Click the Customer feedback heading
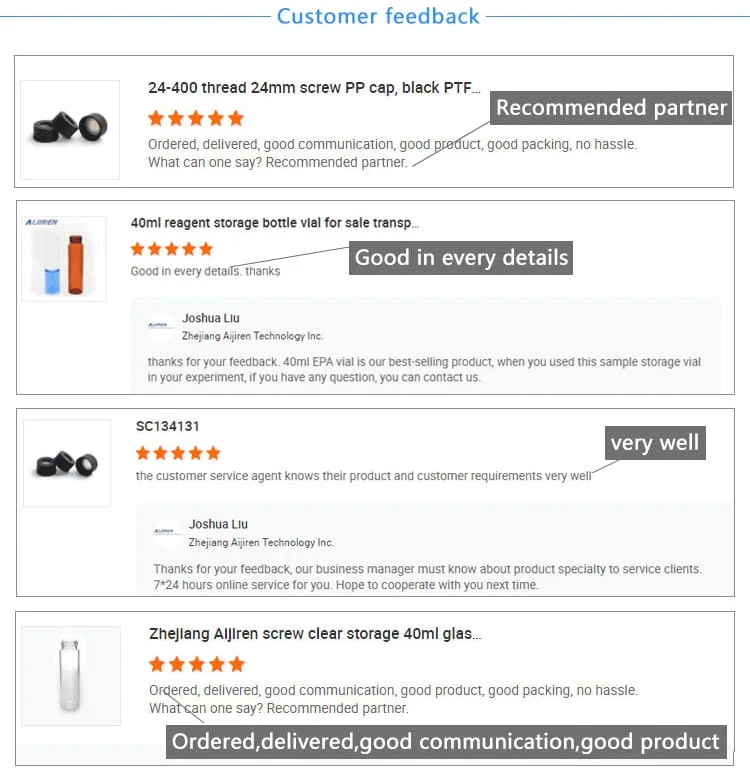750x779 pixels. tap(378, 16)
